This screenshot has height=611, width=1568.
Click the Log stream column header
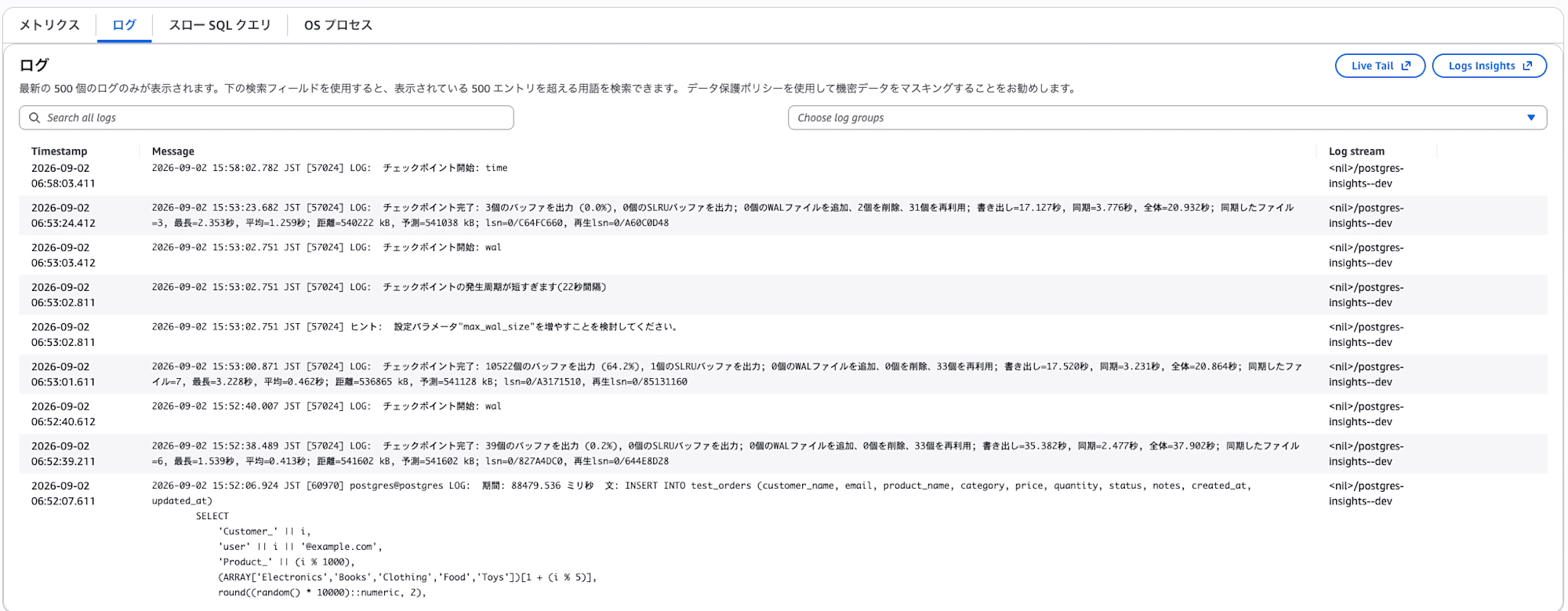tap(1356, 151)
